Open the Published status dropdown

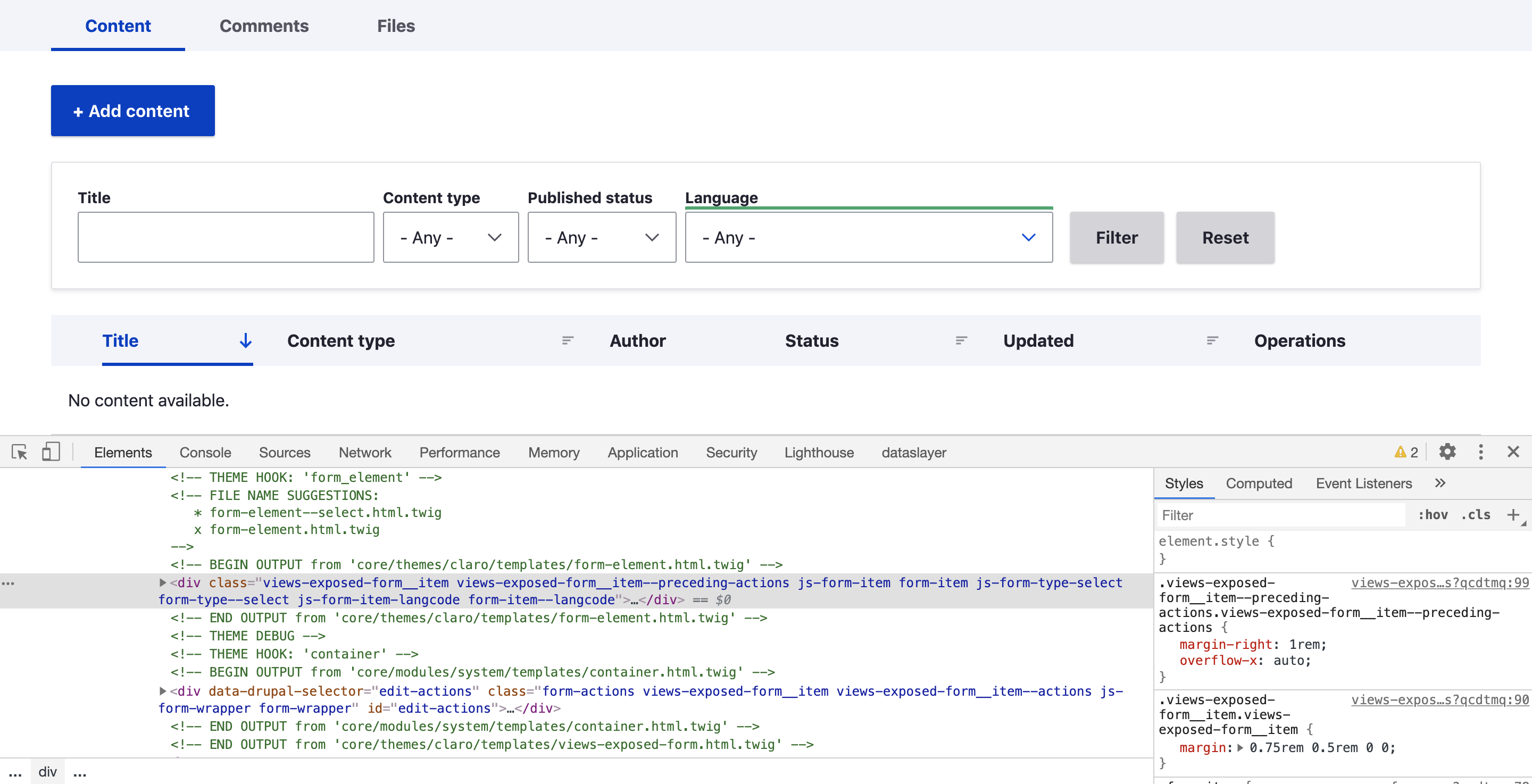pyautogui.click(x=602, y=237)
